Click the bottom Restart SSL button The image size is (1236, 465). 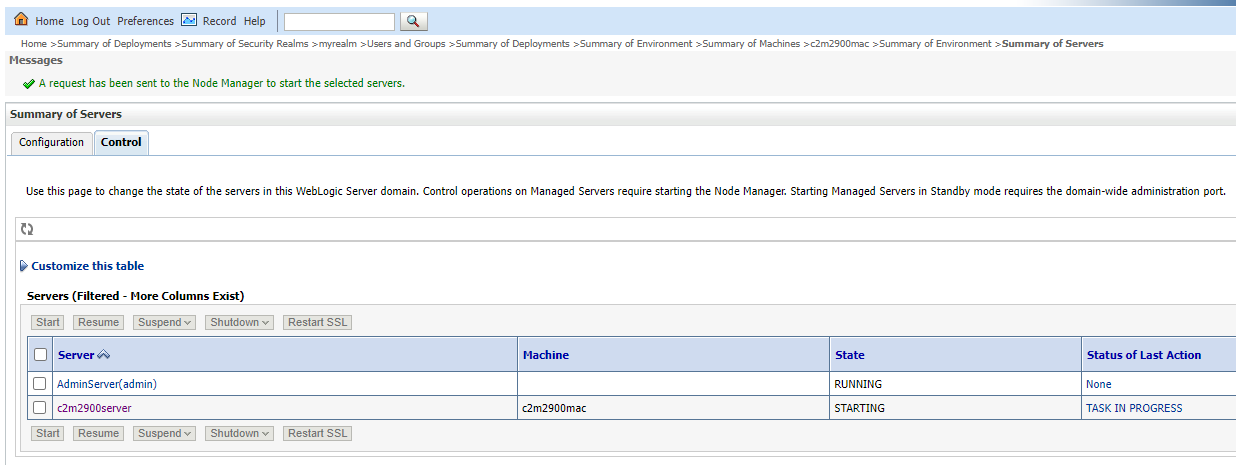tap(318, 433)
